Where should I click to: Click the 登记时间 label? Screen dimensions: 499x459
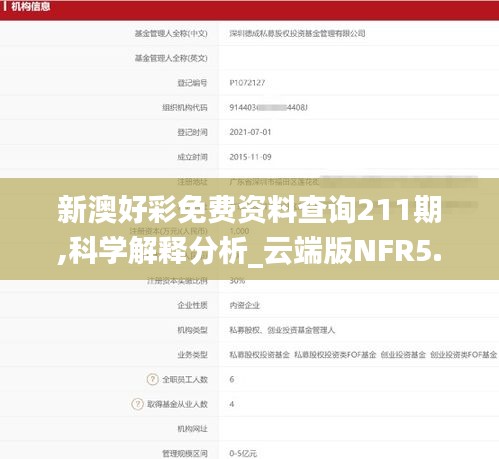coord(192,132)
